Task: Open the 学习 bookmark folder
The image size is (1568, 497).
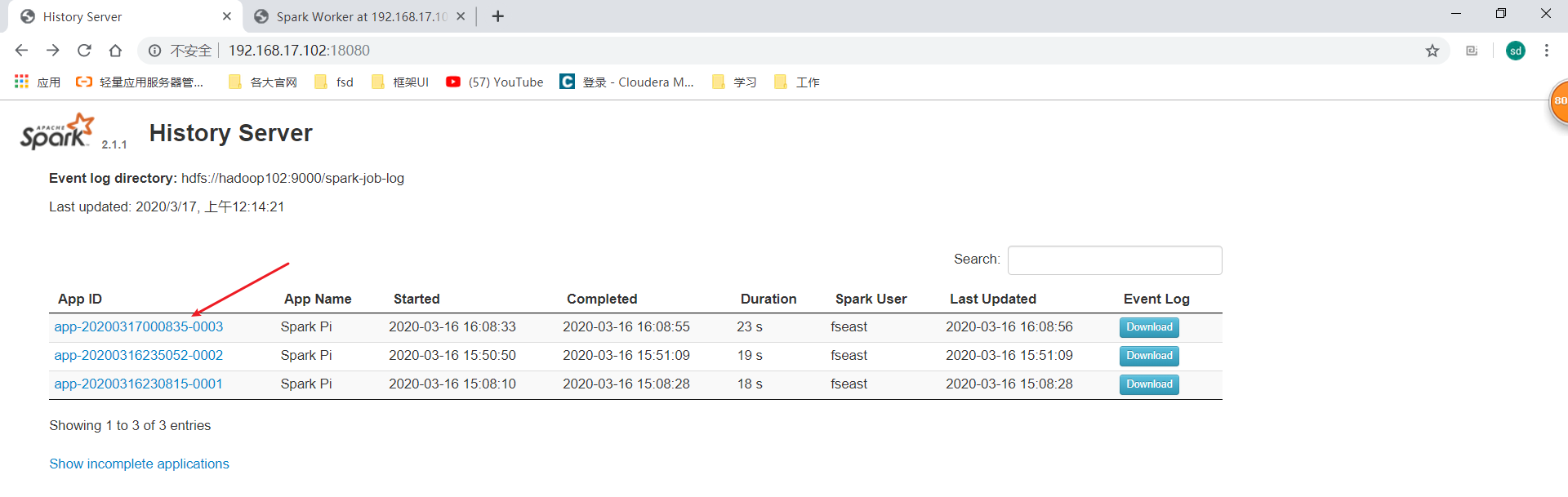Action: pos(735,82)
